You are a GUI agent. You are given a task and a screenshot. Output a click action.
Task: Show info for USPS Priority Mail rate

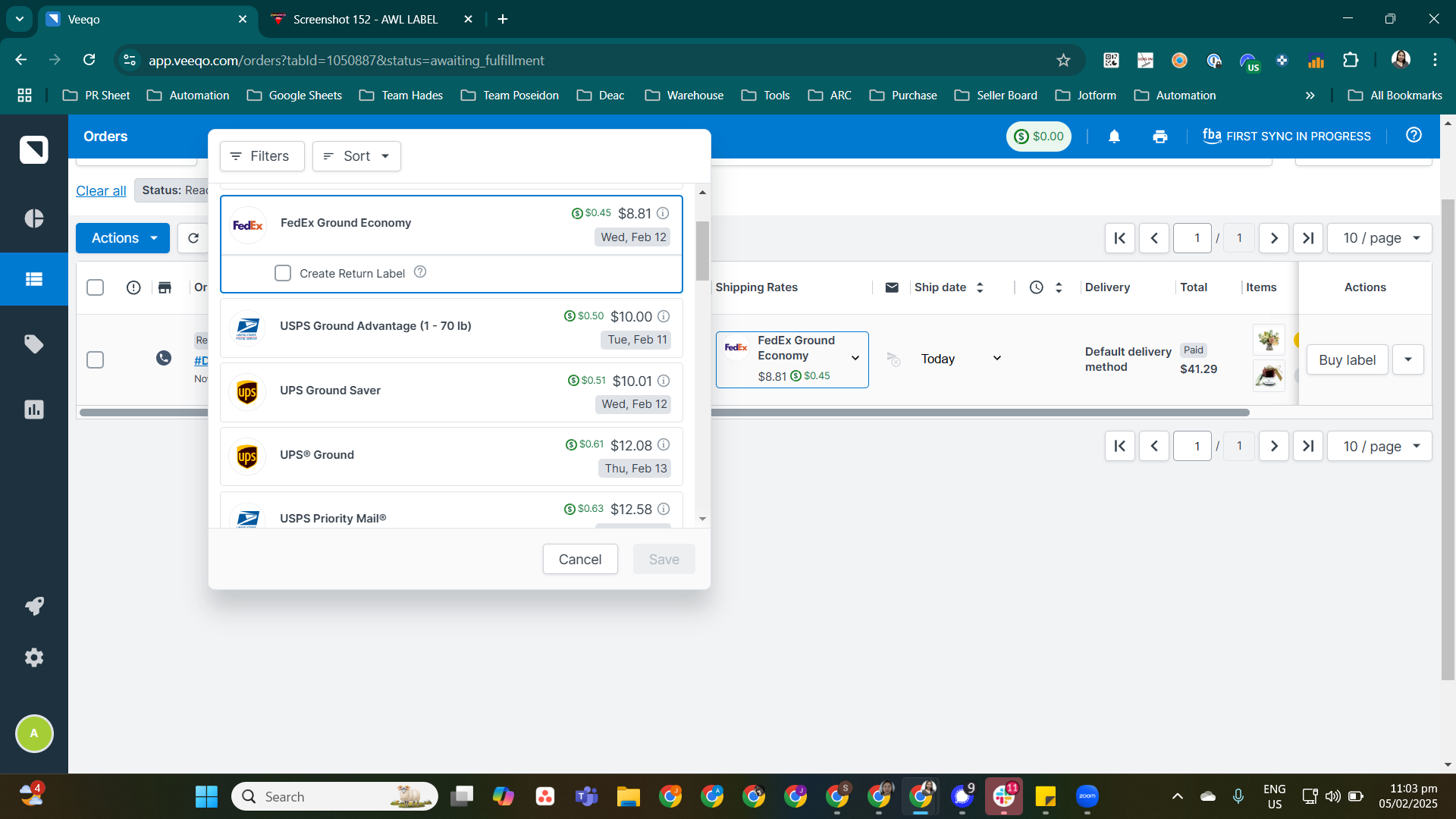pyautogui.click(x=664, y=509)
